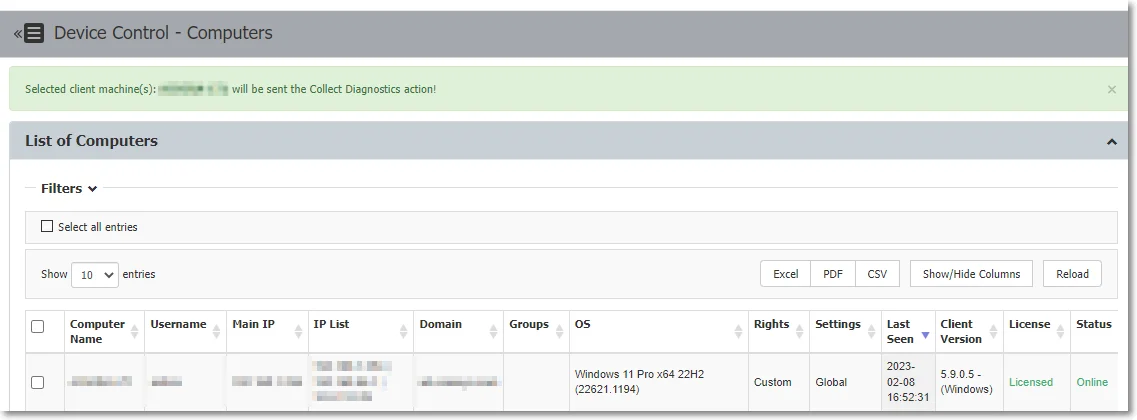Export the list to Excel
The width and height of the screenshot is (1137, 420).
(x=785, y=274)
